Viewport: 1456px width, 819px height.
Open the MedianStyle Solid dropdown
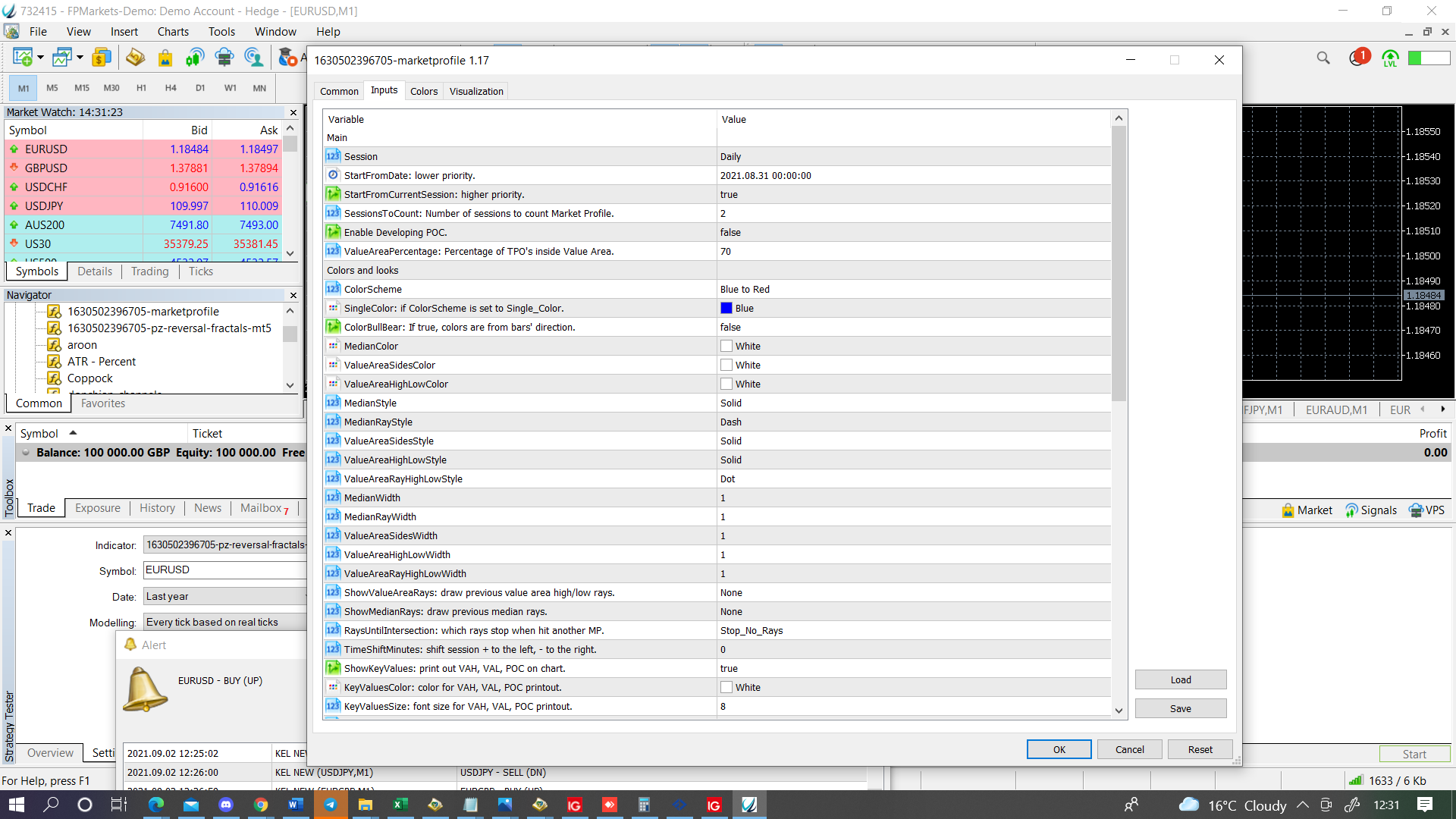point(913,403)
